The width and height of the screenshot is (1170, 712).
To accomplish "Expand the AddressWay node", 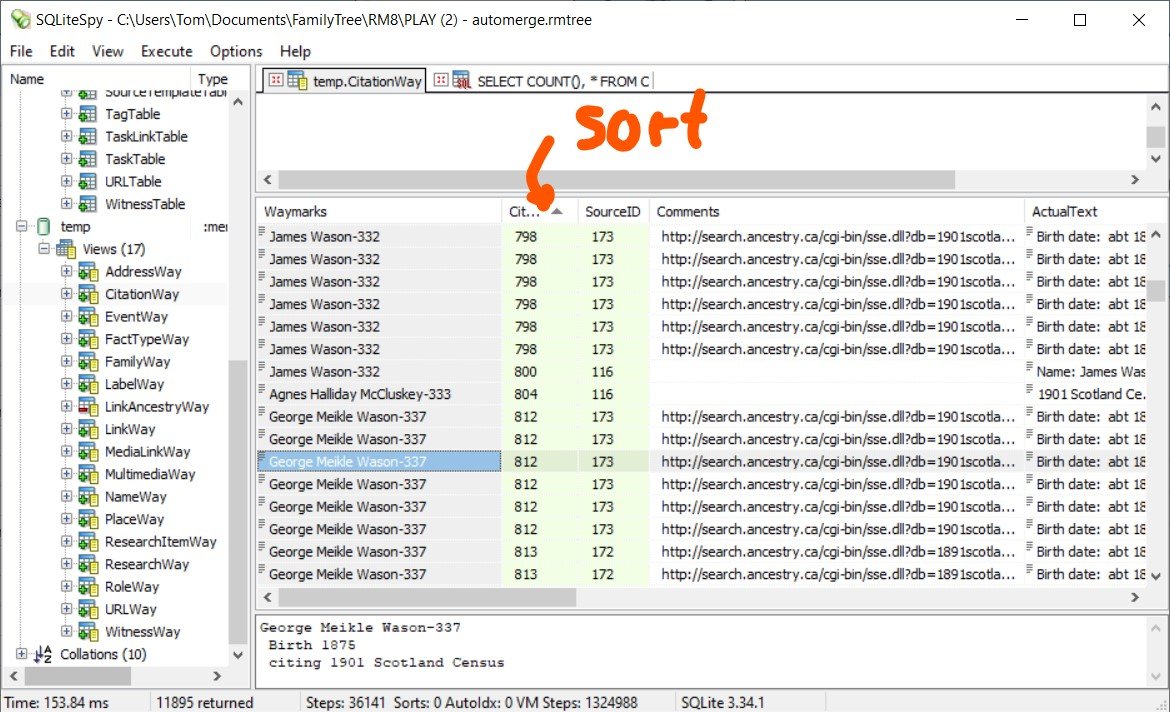I will [x=66, y=271].
